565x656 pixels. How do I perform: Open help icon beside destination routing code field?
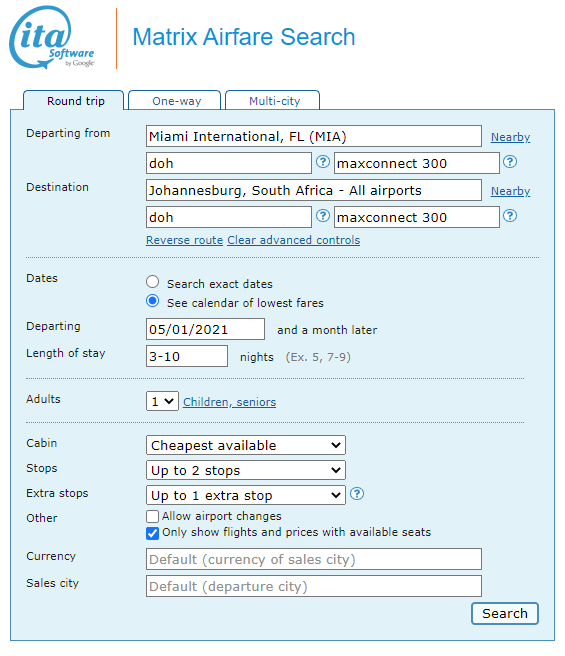coord(322,216)
